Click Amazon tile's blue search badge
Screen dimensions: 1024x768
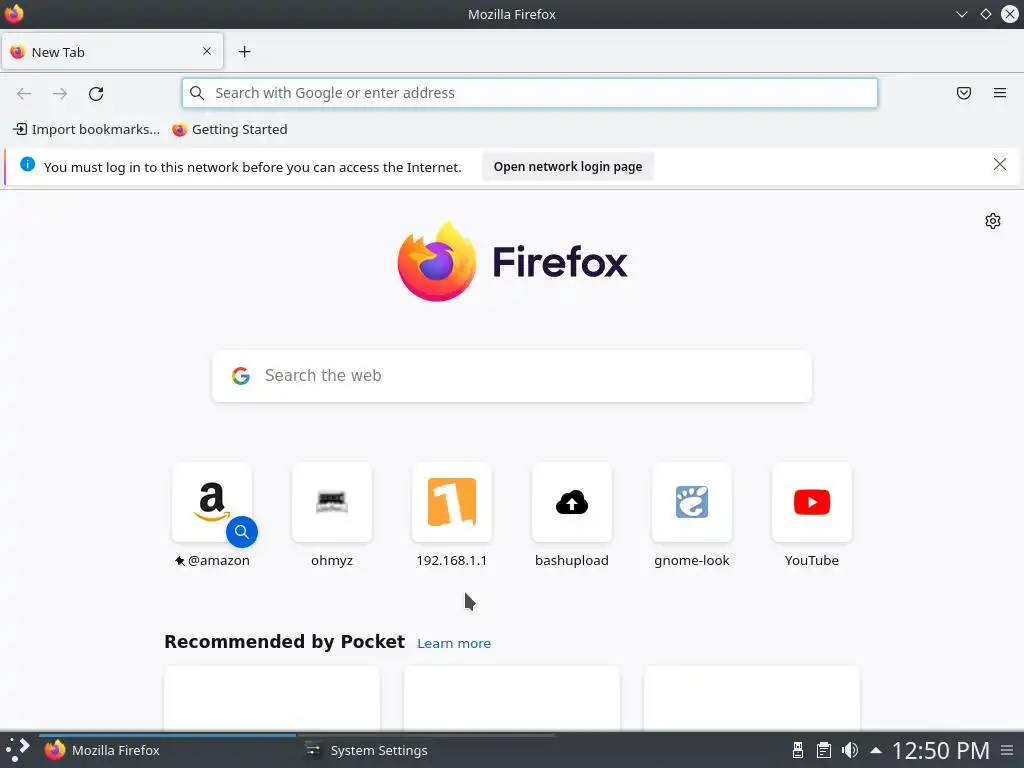tap(242, 532)
